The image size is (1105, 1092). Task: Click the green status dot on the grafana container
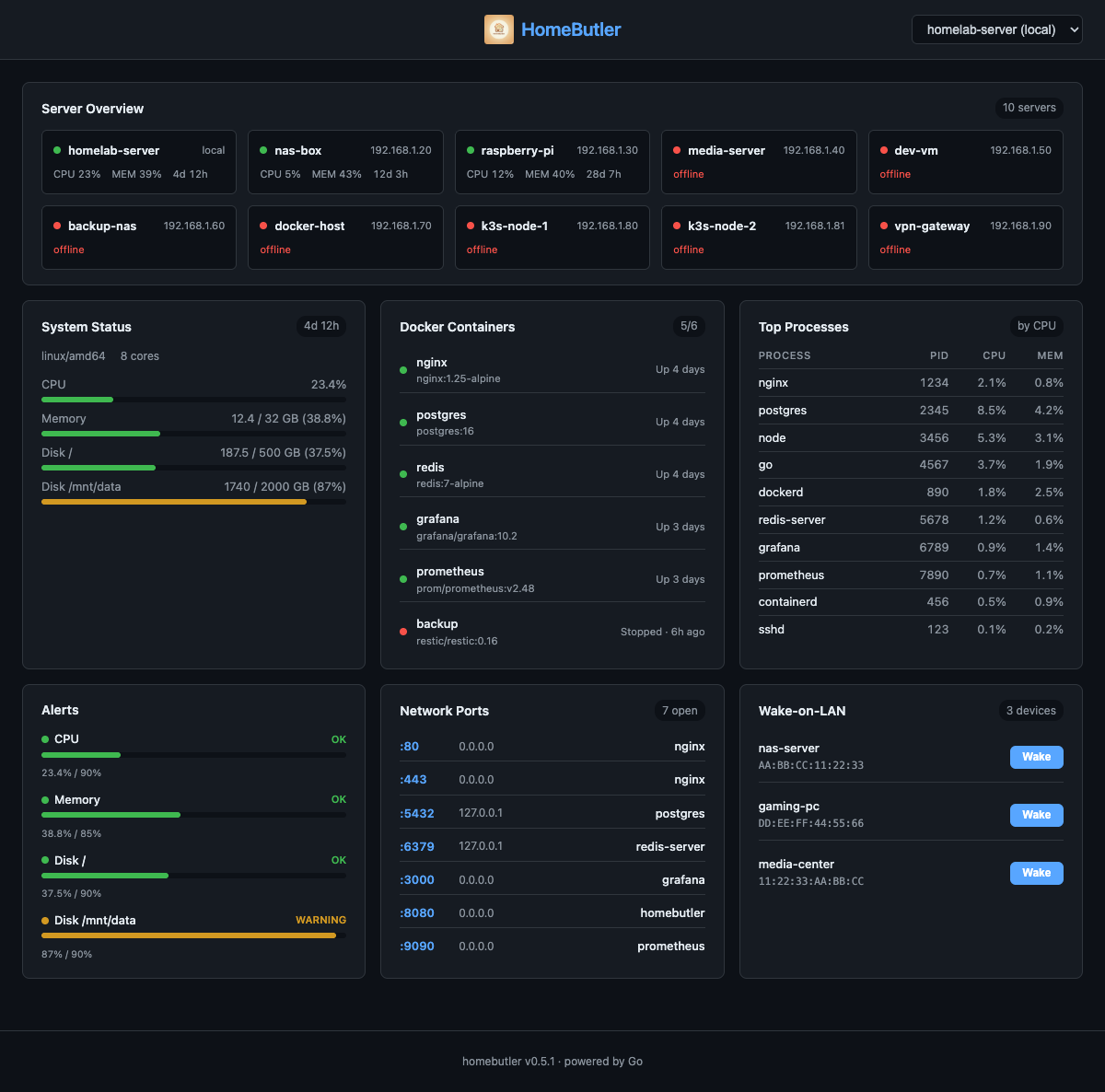(x=402, y=527)
